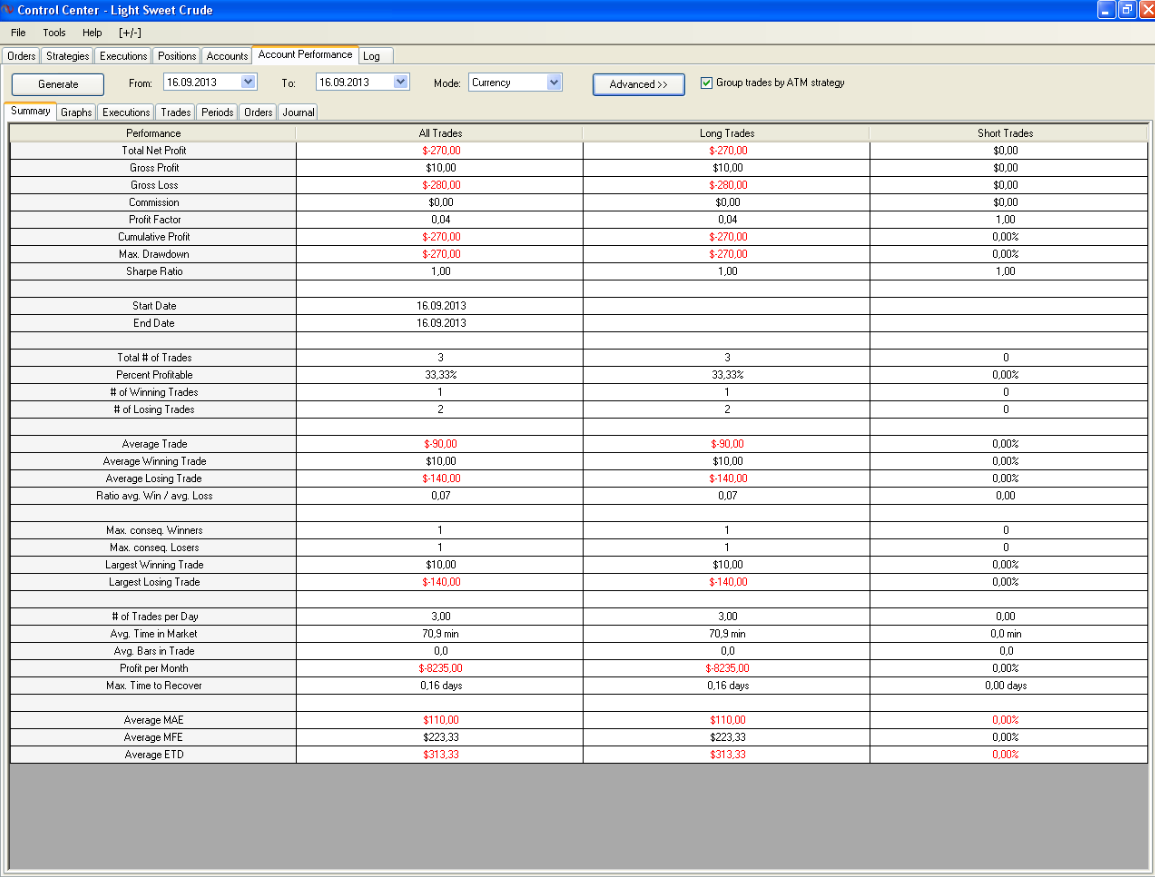This screenshot has width=1155, height=877.
Task: Open the Graphs sub-tab
Action: click(x=76, y=112)
